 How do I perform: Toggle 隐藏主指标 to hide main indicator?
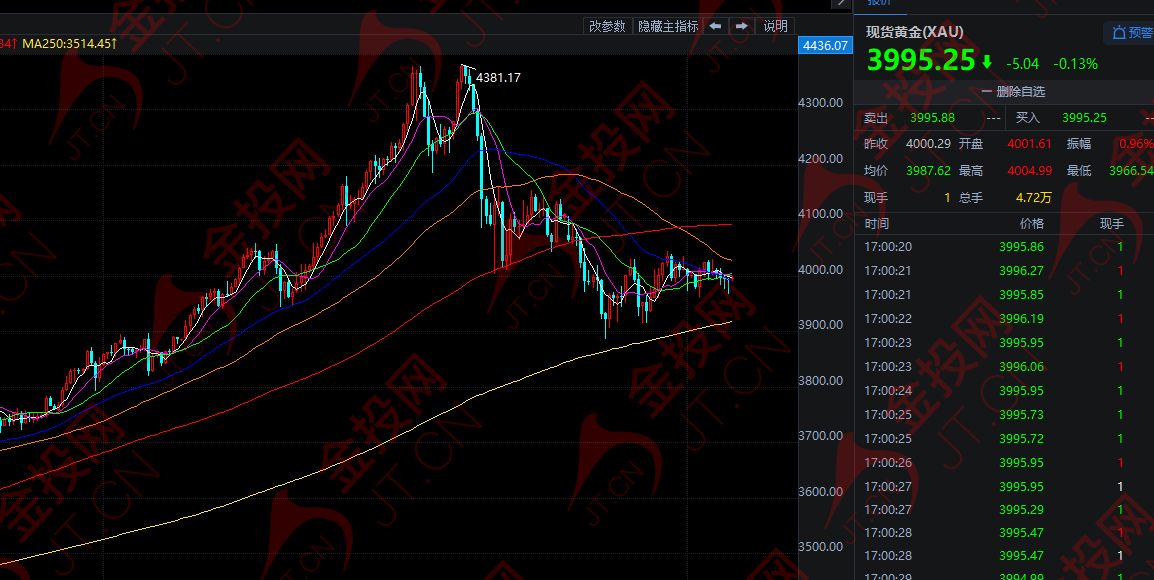click(x=668, y=26)
